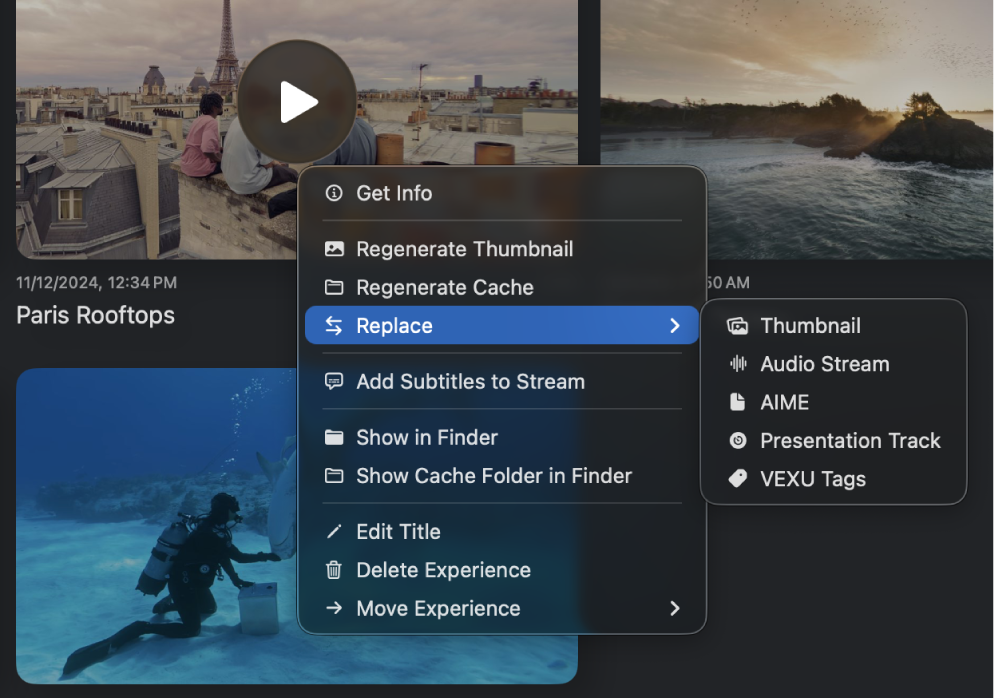Click the Replace swap-arrows icon

(x=334, y=325)
